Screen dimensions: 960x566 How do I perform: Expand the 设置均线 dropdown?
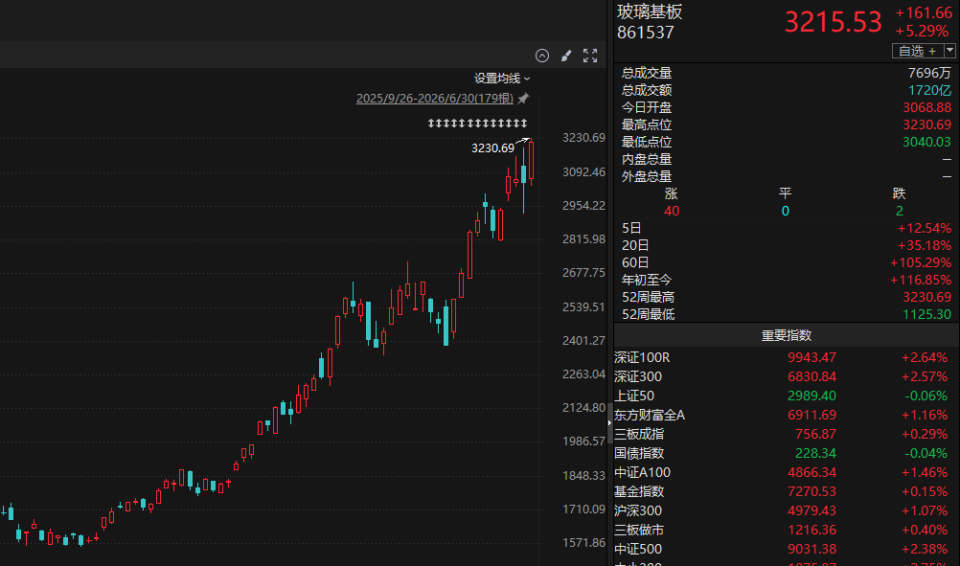pyautogui.click(x=502, y=78)
